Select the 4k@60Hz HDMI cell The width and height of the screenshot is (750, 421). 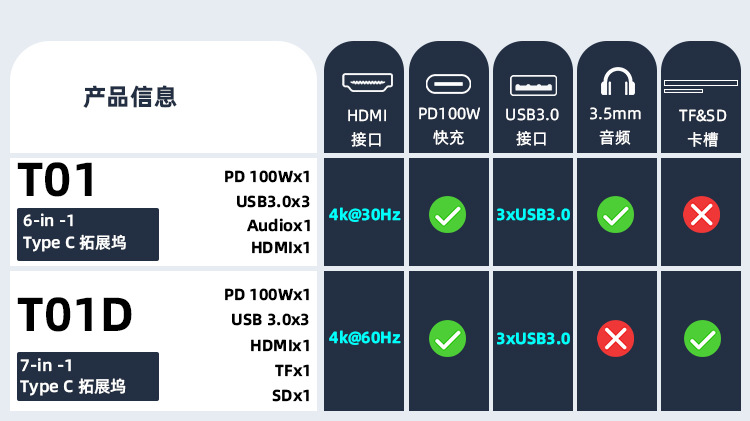point(364,338)
